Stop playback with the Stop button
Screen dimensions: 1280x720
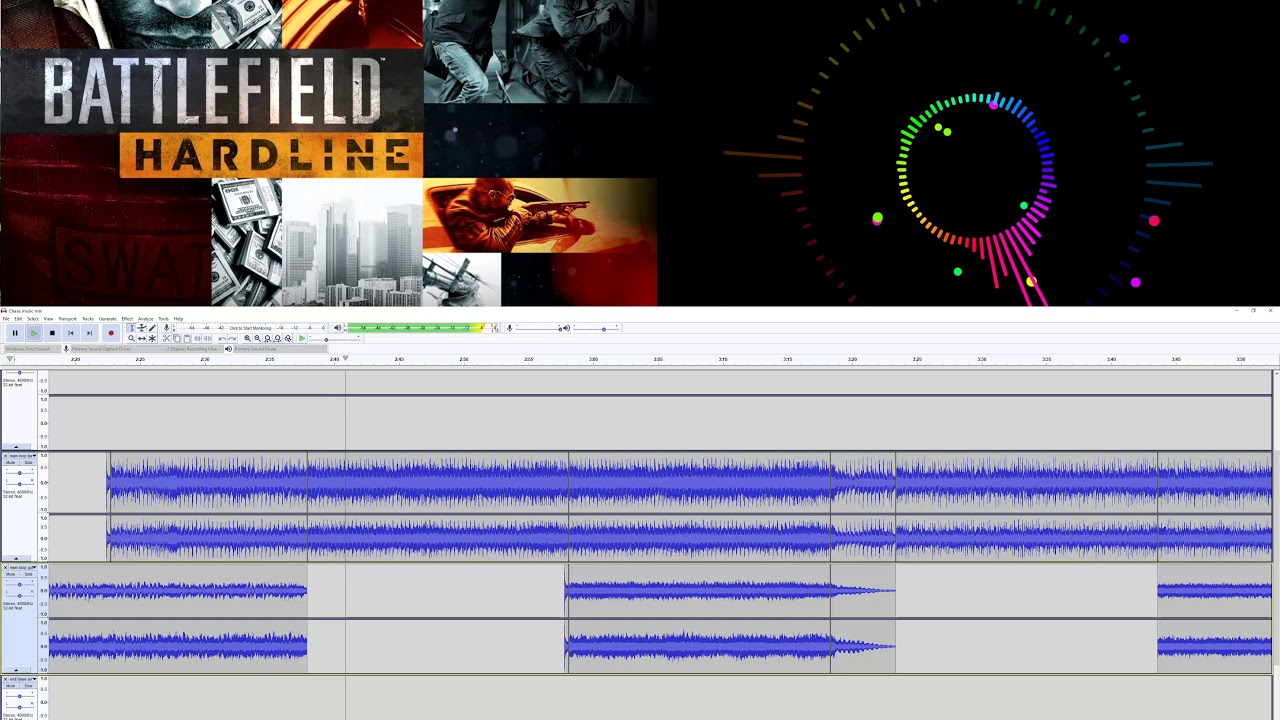52,333
